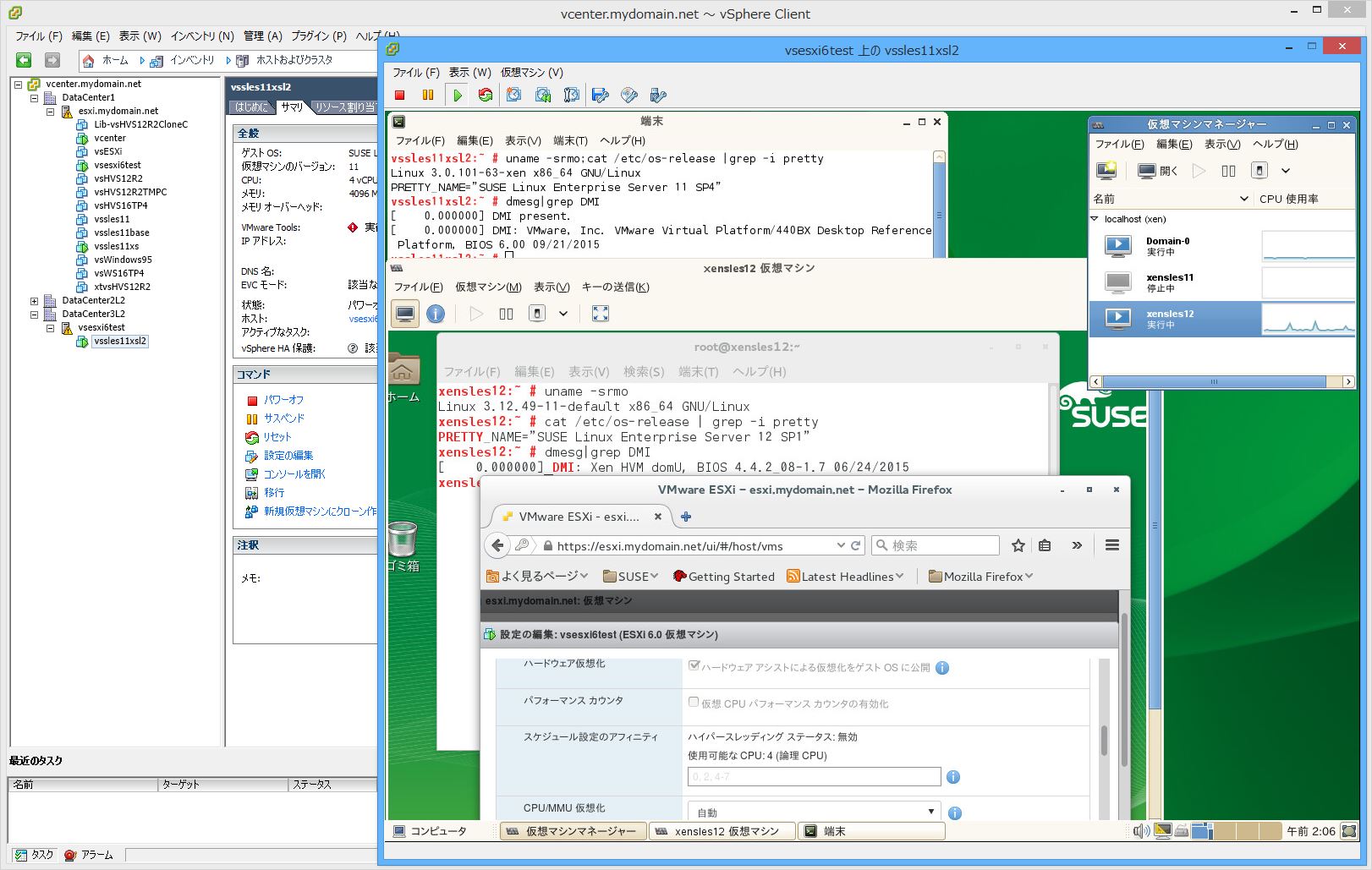Click the pause icon in xensles12 window toolbar
1372x870 pixels.
(x=506, y=314)
